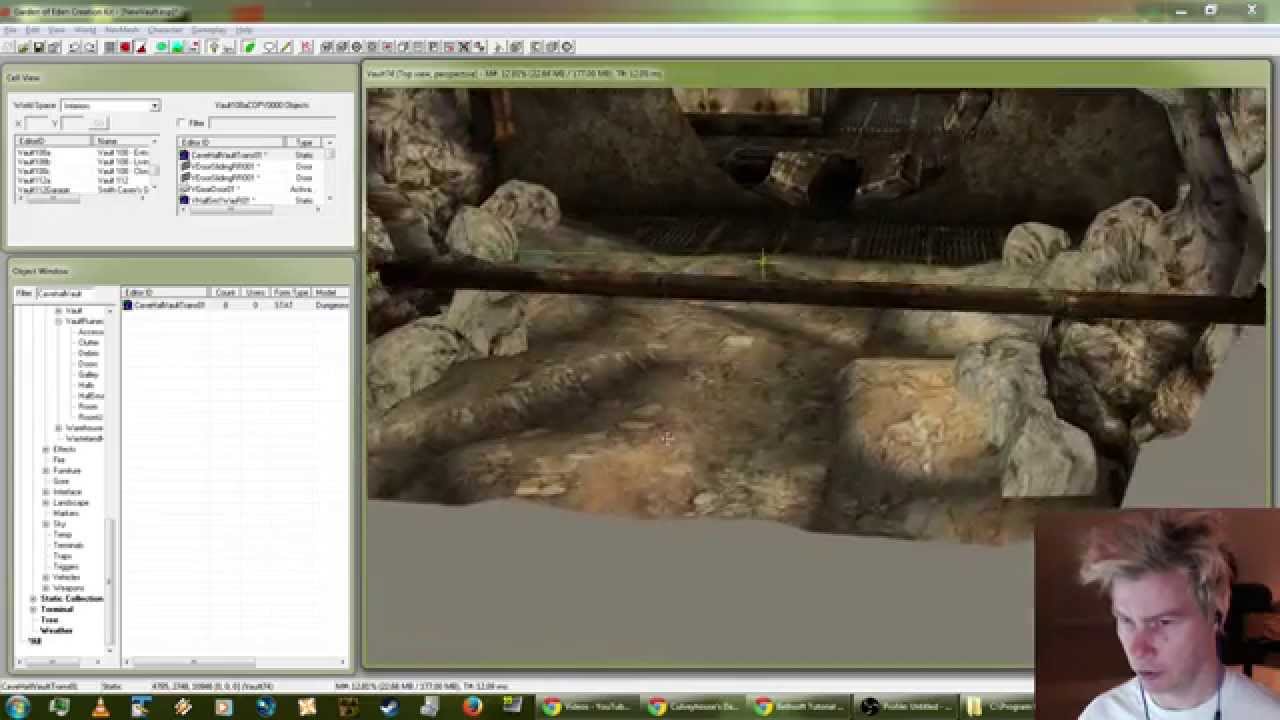Sort by the Users column header

255,292
